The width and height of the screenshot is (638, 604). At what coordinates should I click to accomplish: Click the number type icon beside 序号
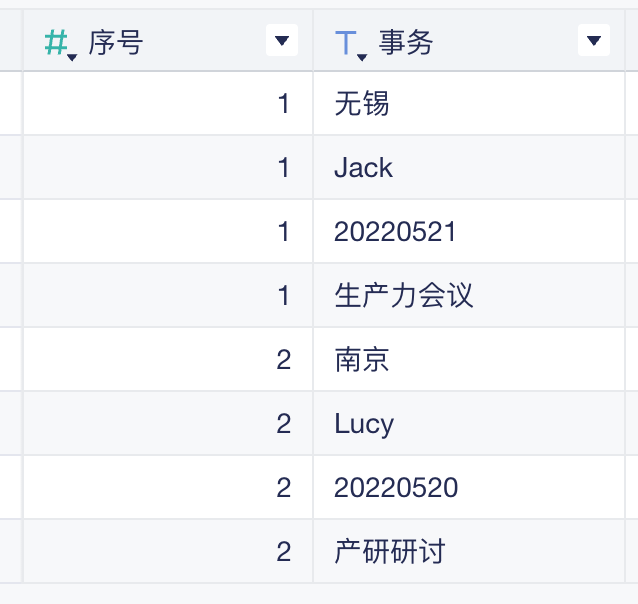tap(58, 43)
